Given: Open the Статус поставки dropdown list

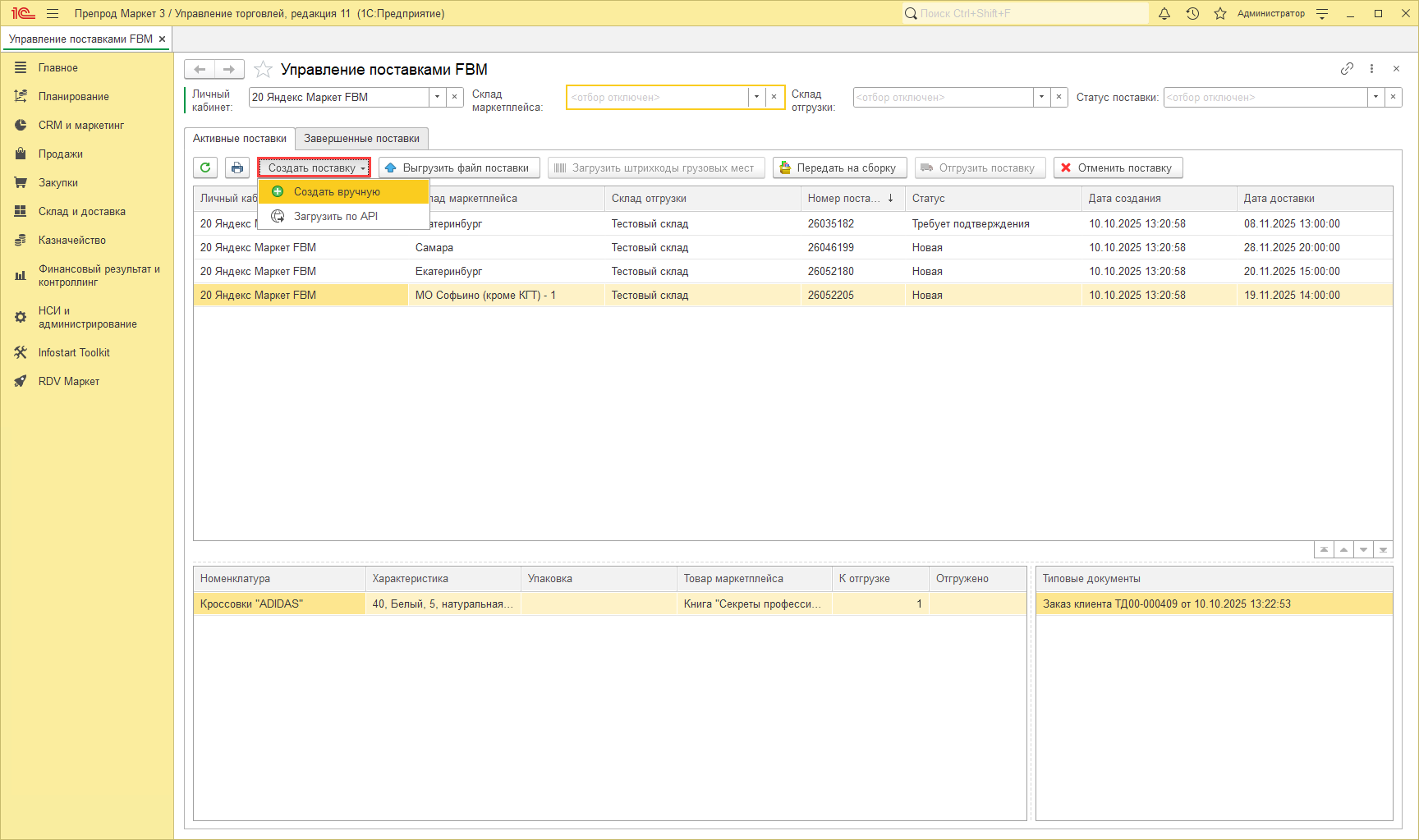Looking at the screenshot, I should [x=1375, y=97].
